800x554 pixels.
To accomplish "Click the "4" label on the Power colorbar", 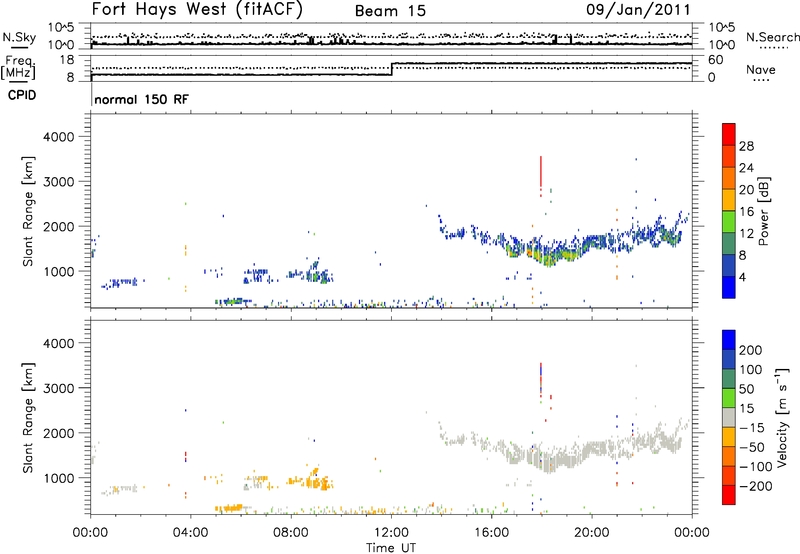I will pos(742,277).
